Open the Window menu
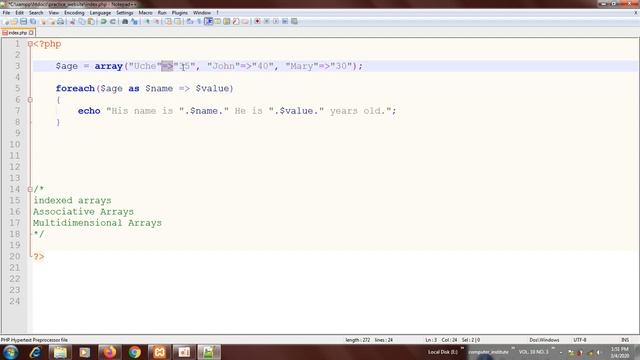The height and width of the screenshot is (360, 640). 202,13
